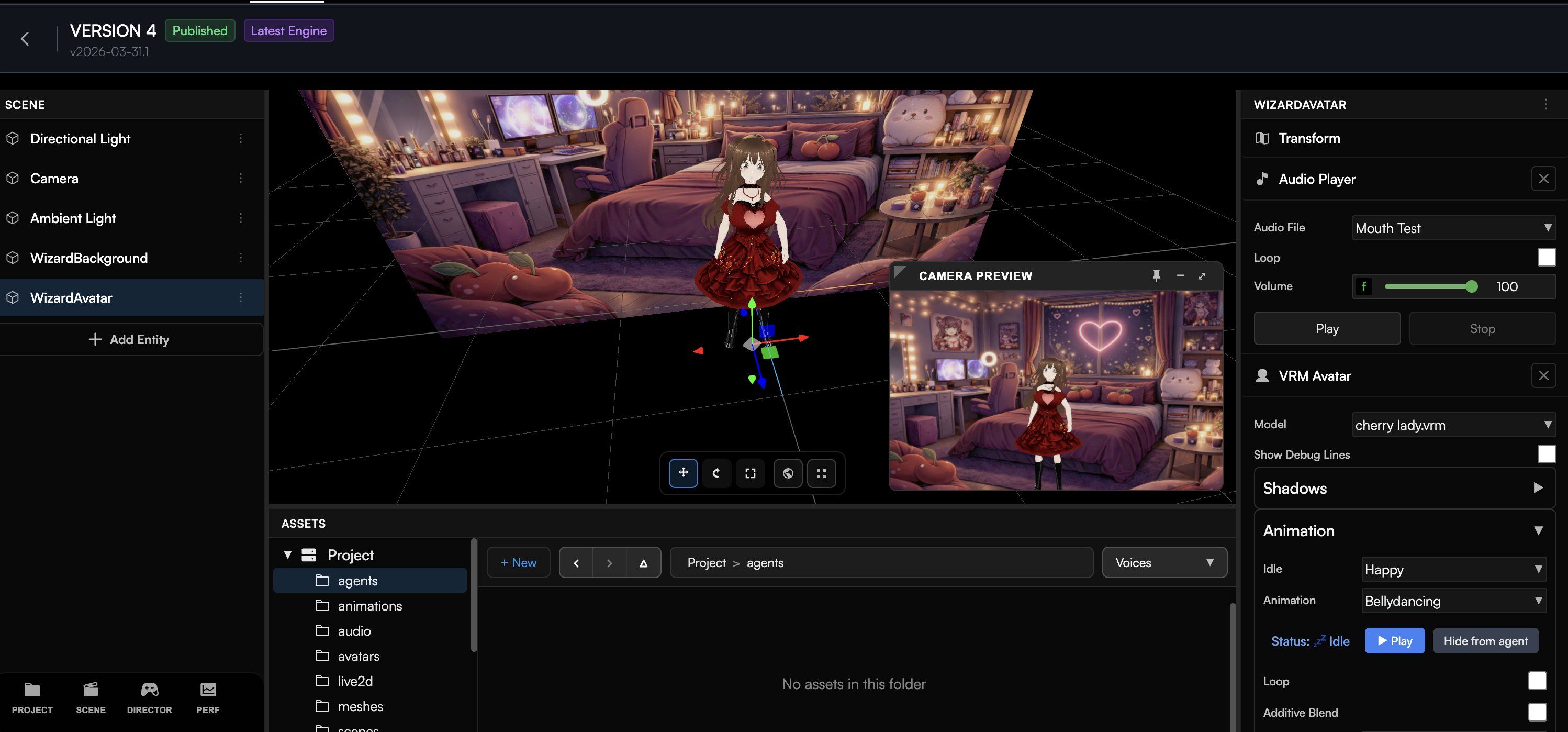Select the scale gizmo tool
The width and height of the screenshot is (1568, 732).
[x=750, y=473]
